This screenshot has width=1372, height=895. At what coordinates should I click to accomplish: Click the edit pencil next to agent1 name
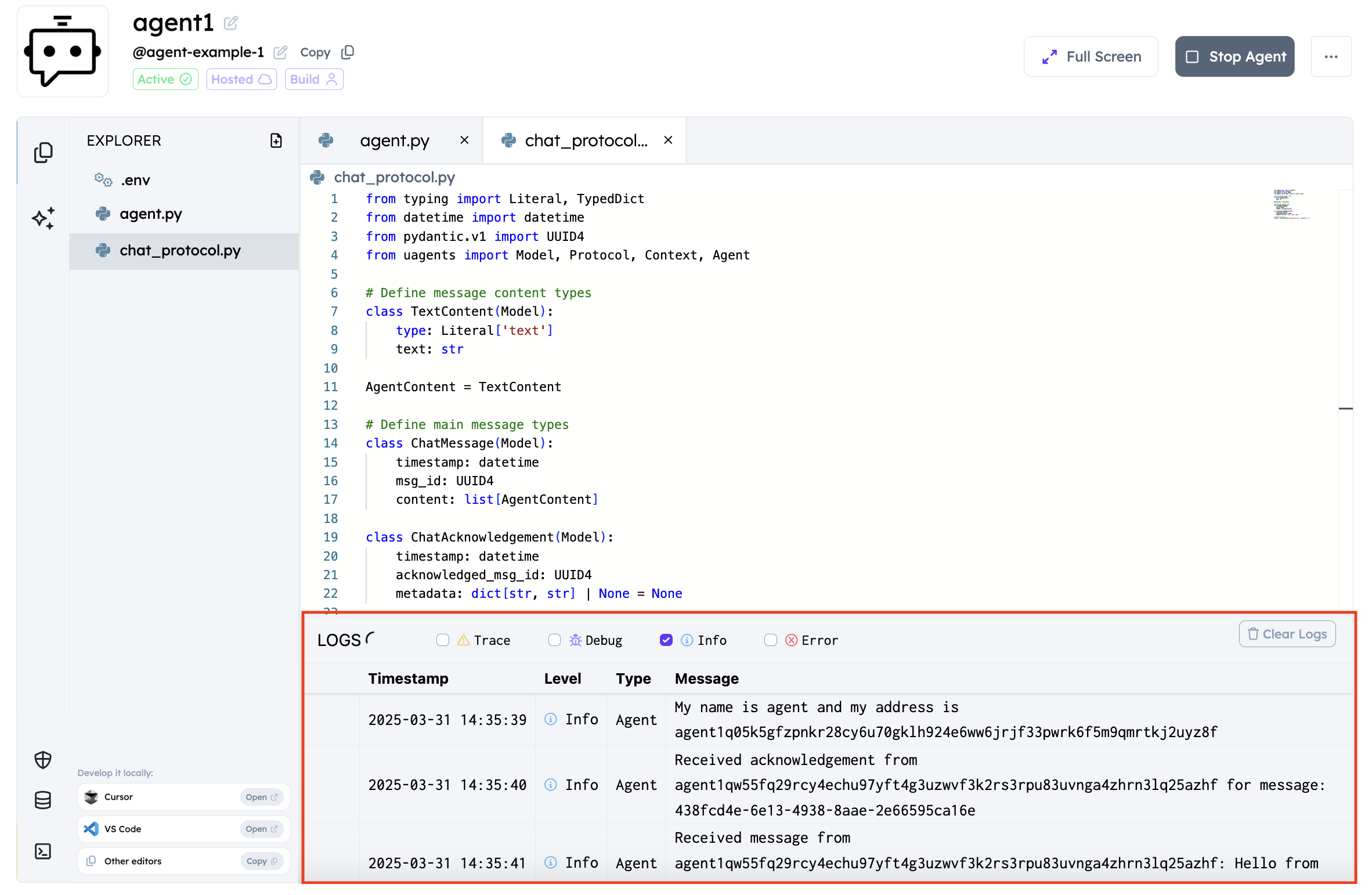coord(230,23)
